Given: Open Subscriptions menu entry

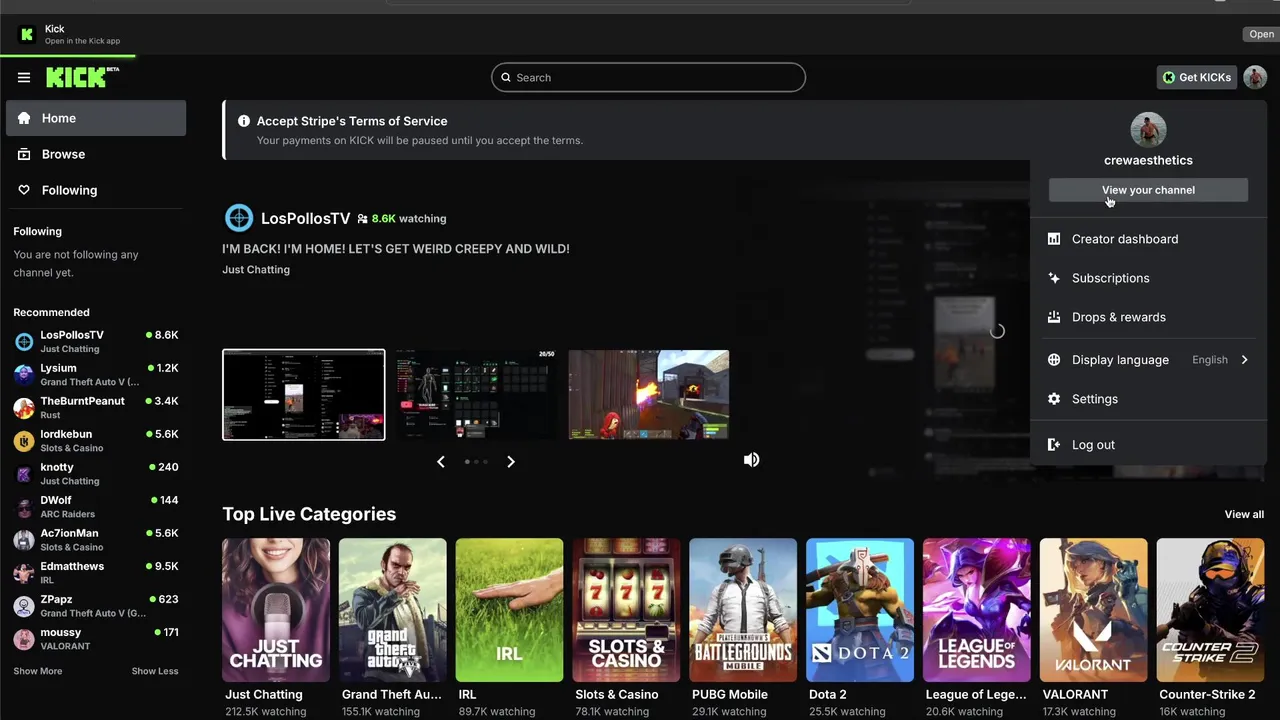Looking at the screenshot, I should pyautogui.click(x=1148, y=278).
